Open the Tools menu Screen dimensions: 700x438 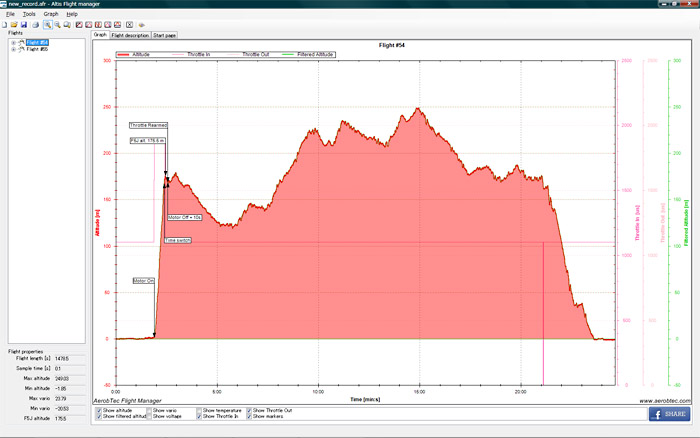pyautogui.click(x=29, y=14)
